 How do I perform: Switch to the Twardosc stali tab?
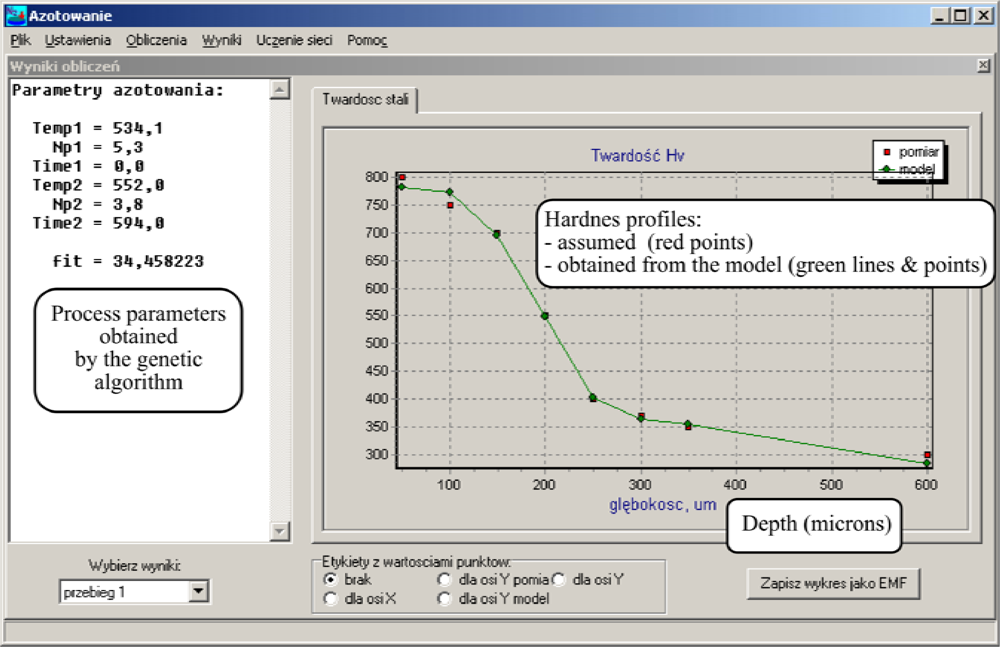(365, 101)
